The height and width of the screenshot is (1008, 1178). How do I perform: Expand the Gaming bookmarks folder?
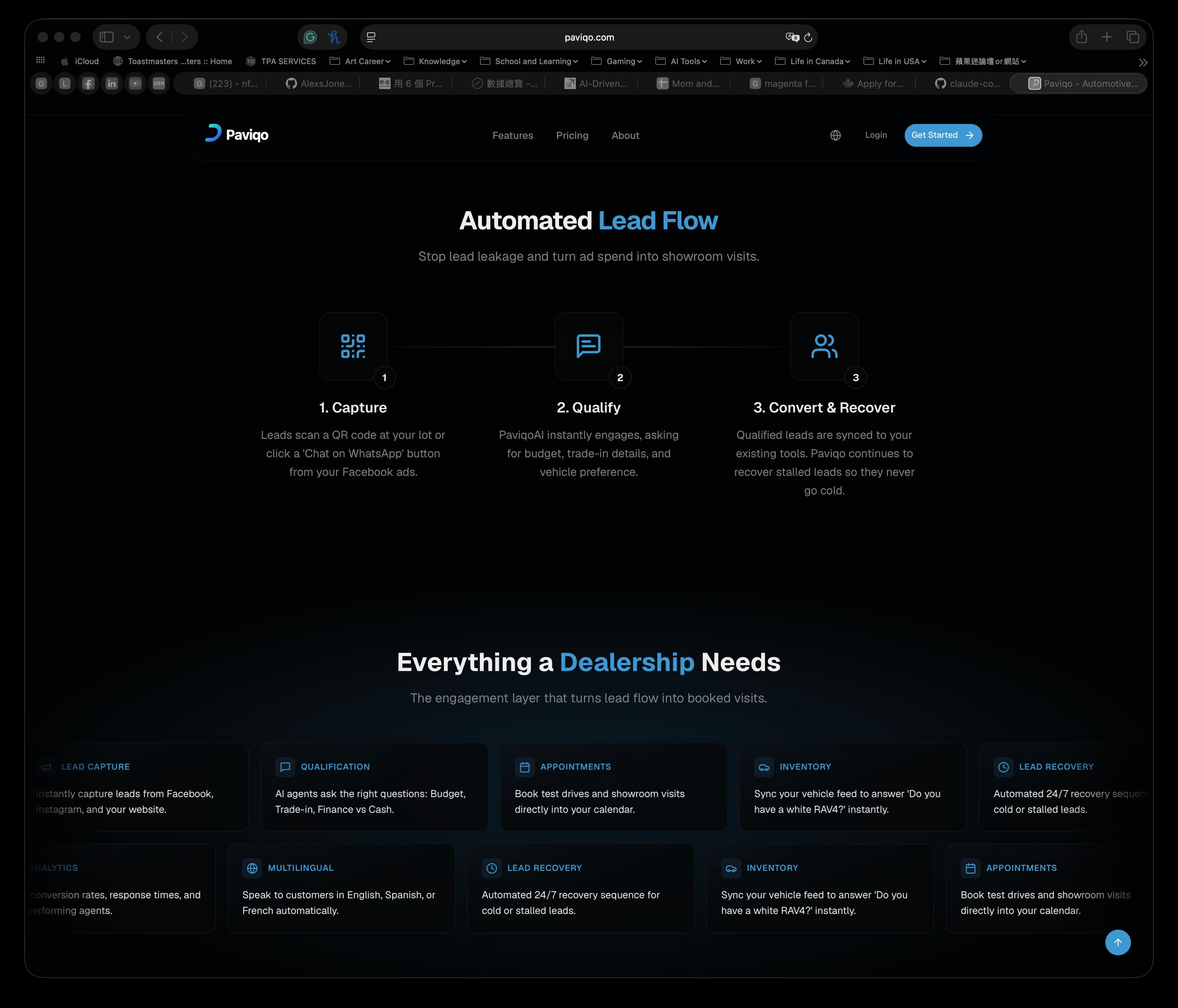coord(617,61)
